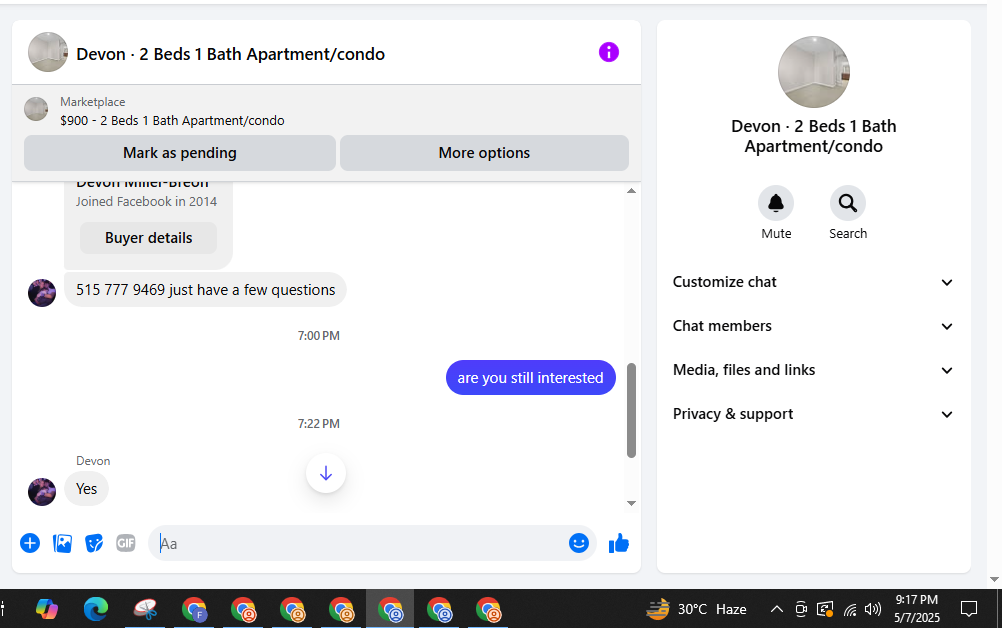Open Wi-Fi network settings in tray
This screenshot has width=1002, height=628.
pos(850,610)
